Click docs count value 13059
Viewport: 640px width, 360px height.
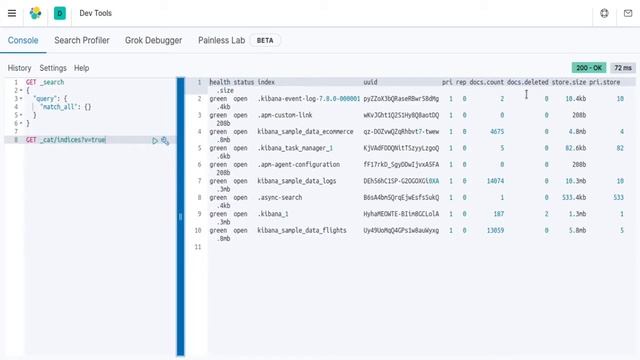click(x=495, y=230)
